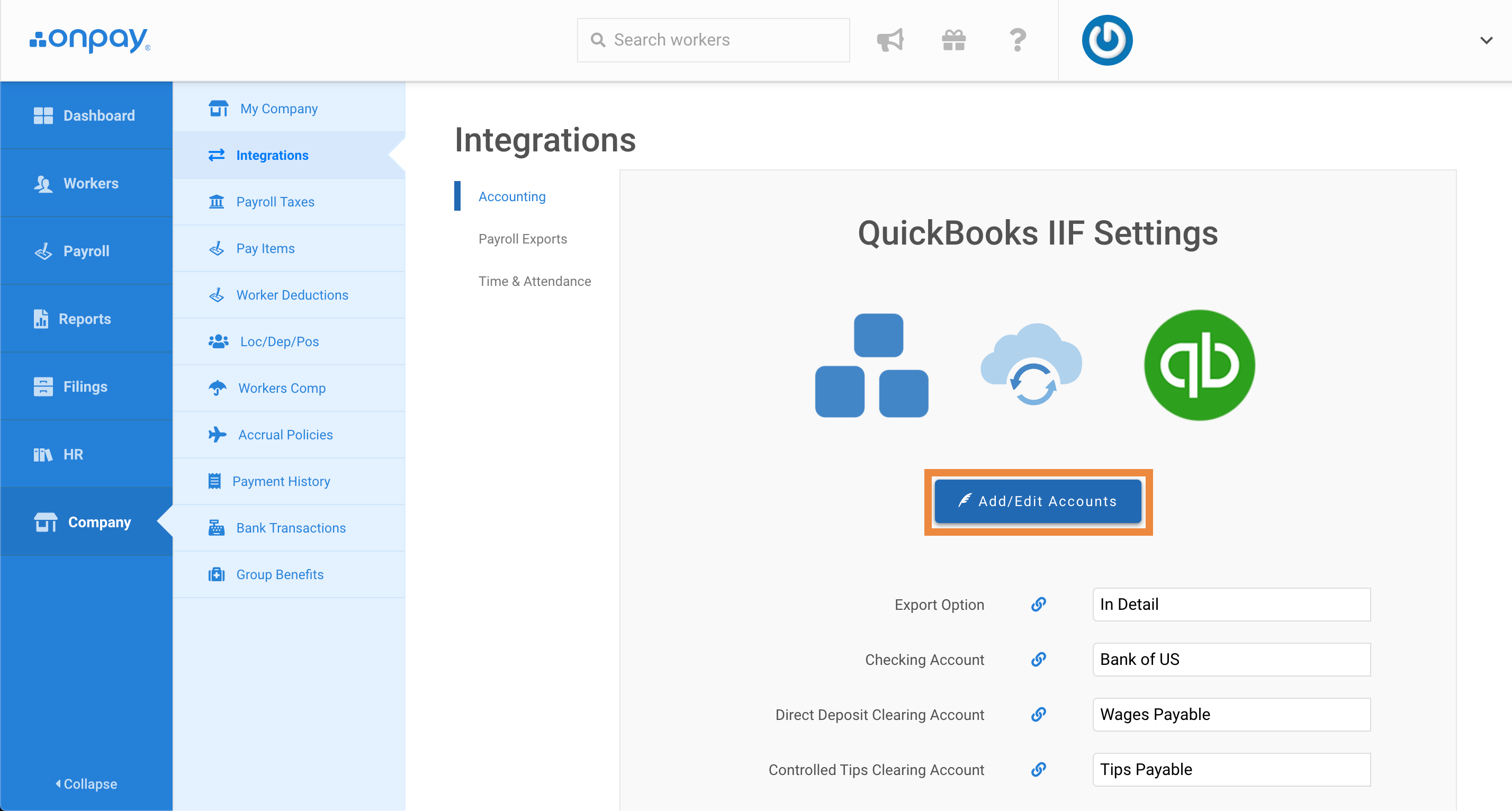Click the cloud sync icon
Screen dimensions: 1512x811
[x=1032, y=364]
